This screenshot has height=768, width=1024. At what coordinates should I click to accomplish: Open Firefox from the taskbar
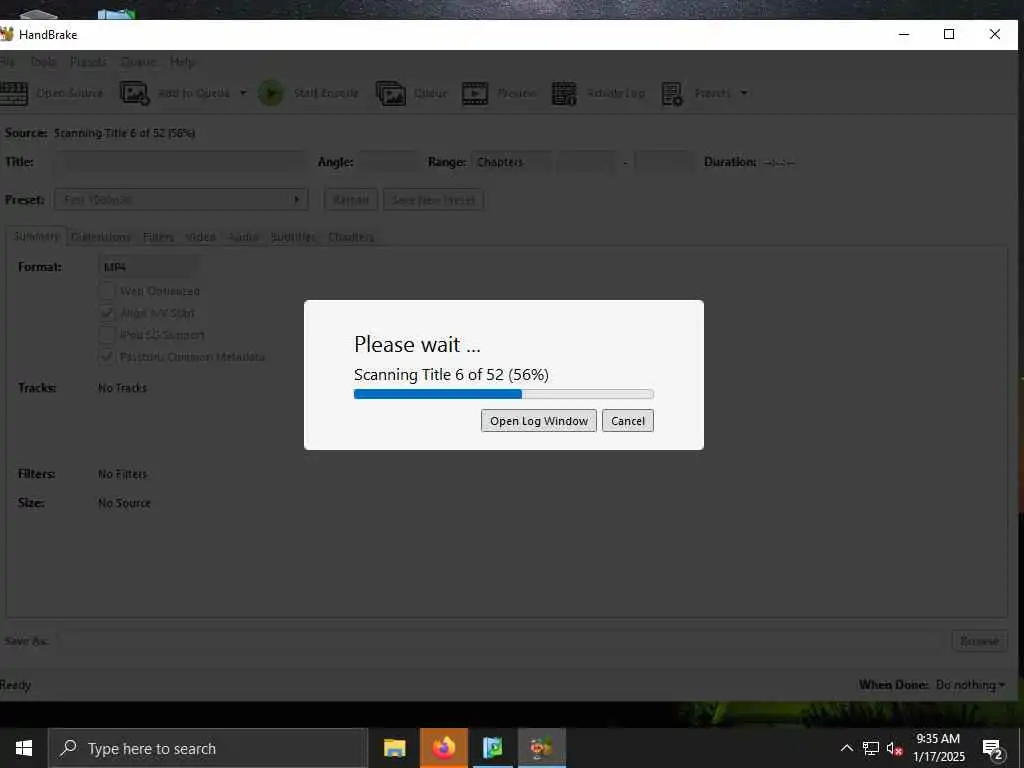(443, 748)
